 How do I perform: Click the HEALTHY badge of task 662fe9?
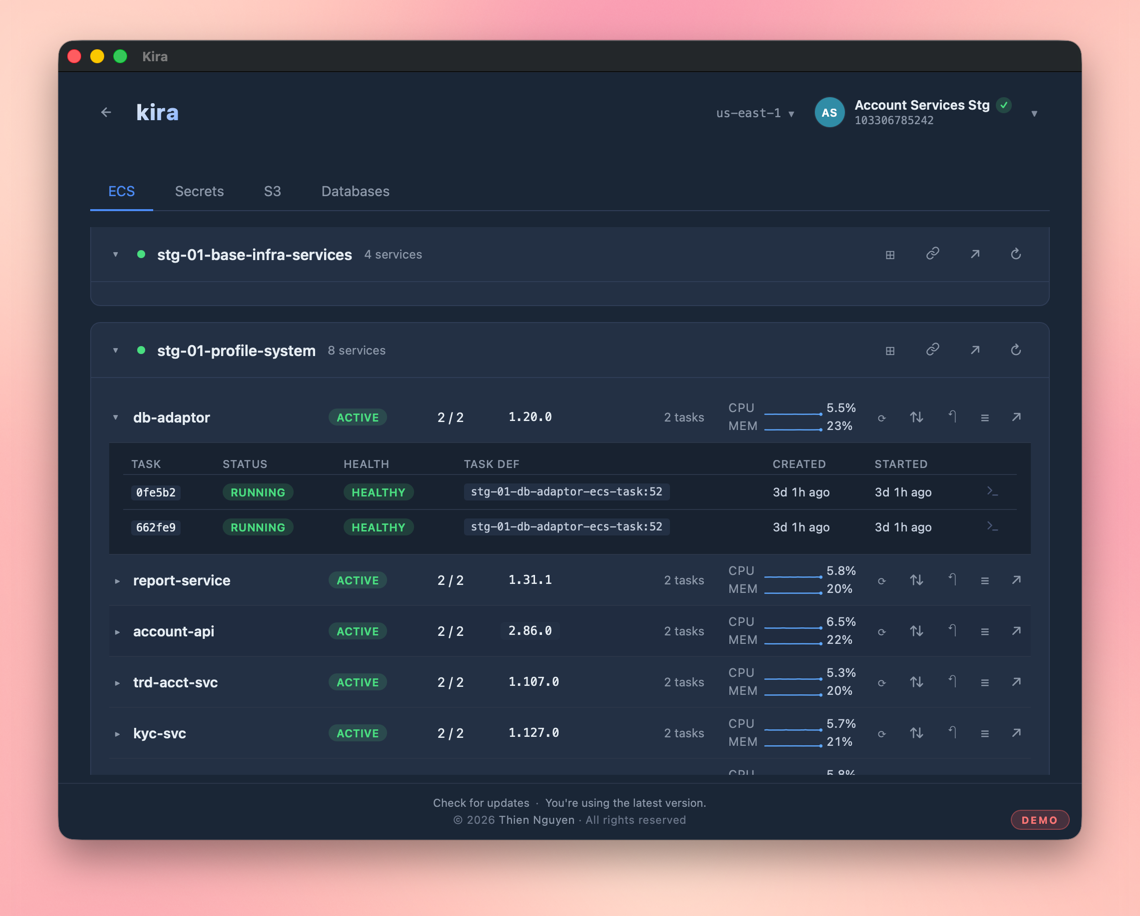pos(378,526)
